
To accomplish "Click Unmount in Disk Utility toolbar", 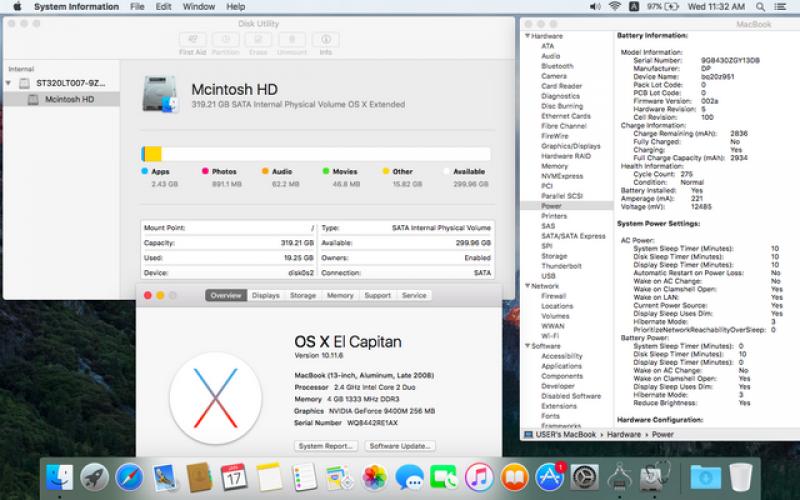I will point(292,44).
